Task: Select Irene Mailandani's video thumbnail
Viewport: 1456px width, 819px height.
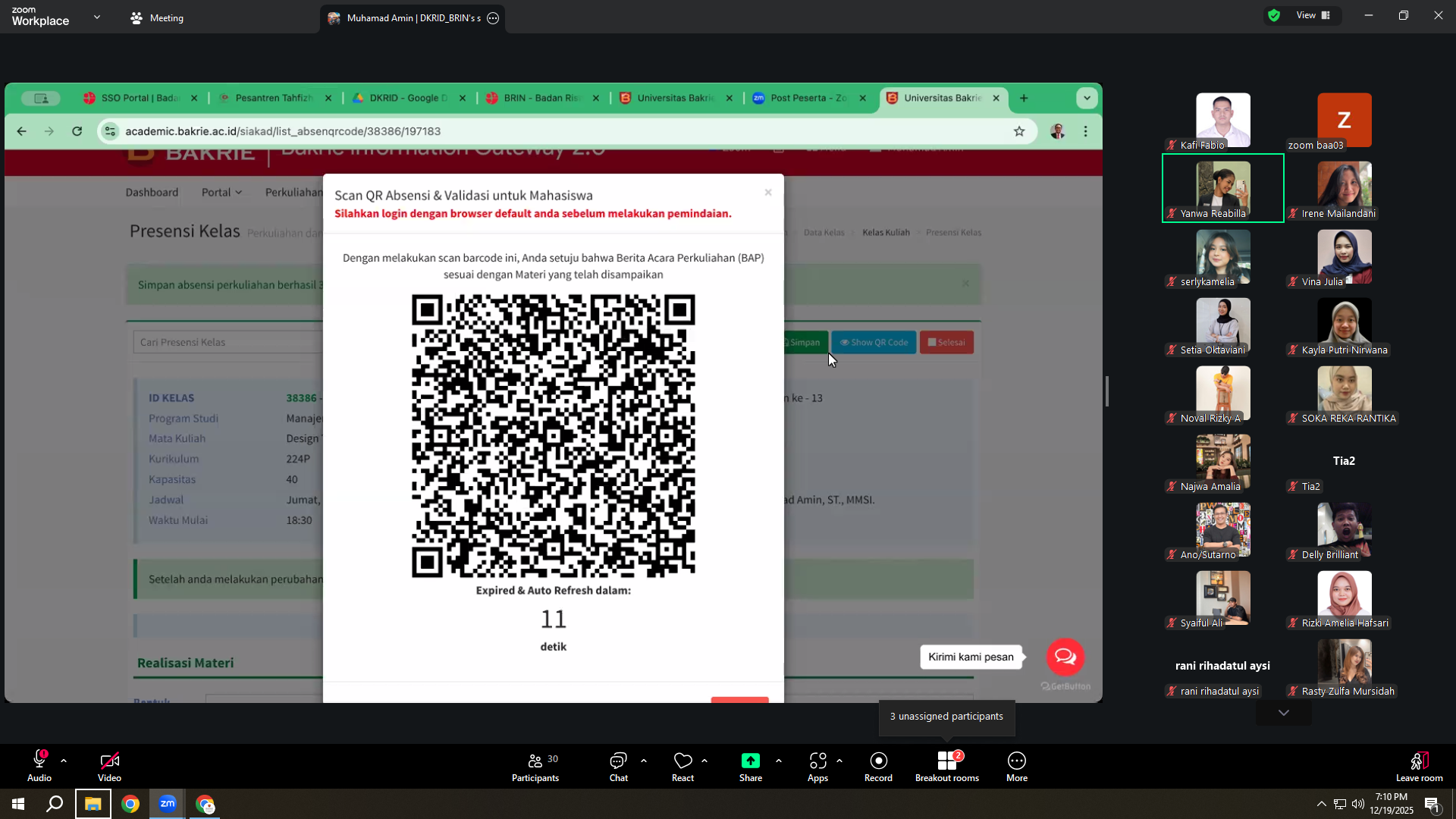Action: click(x=1345, y=188)
